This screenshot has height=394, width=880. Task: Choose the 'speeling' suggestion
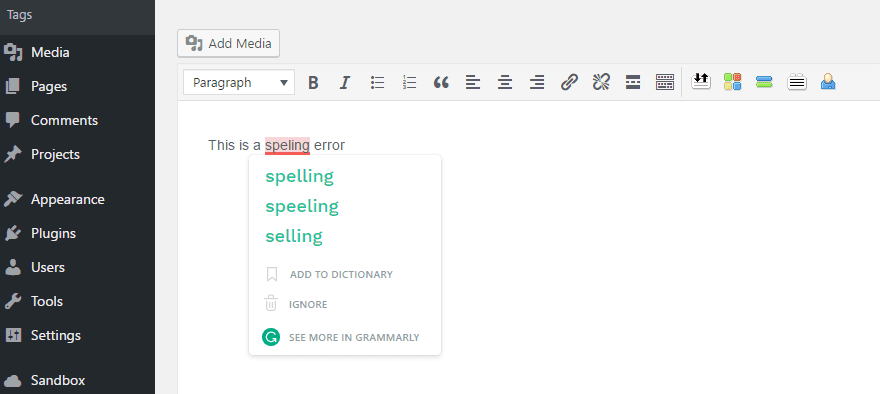(x=302, y=207)
